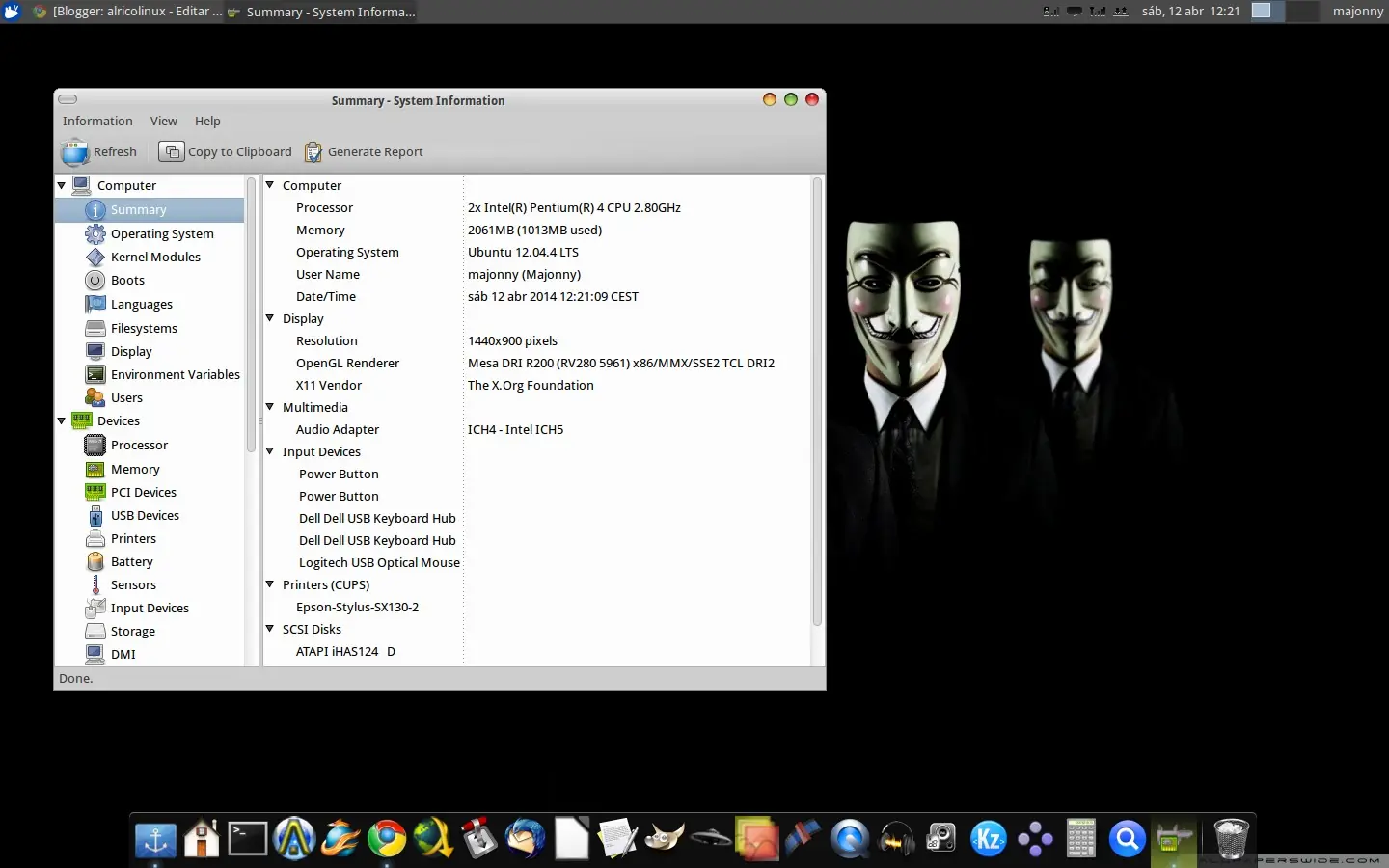Image resolution: width=1389 pixels, height=868 pixels.
Task: Open window menu button in the title bar
Action: pyautogui.click(x=68, y=99)
